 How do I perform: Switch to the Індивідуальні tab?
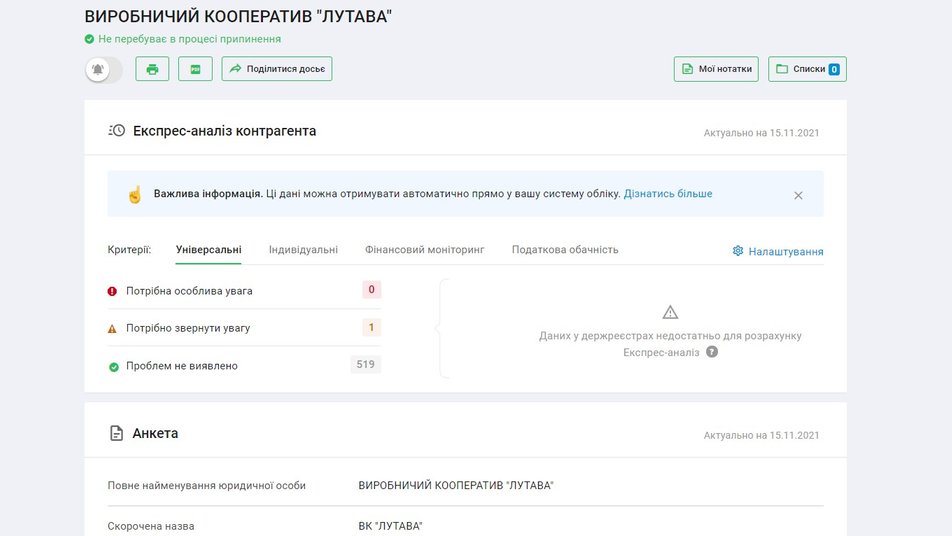click(x=303, y=250)
